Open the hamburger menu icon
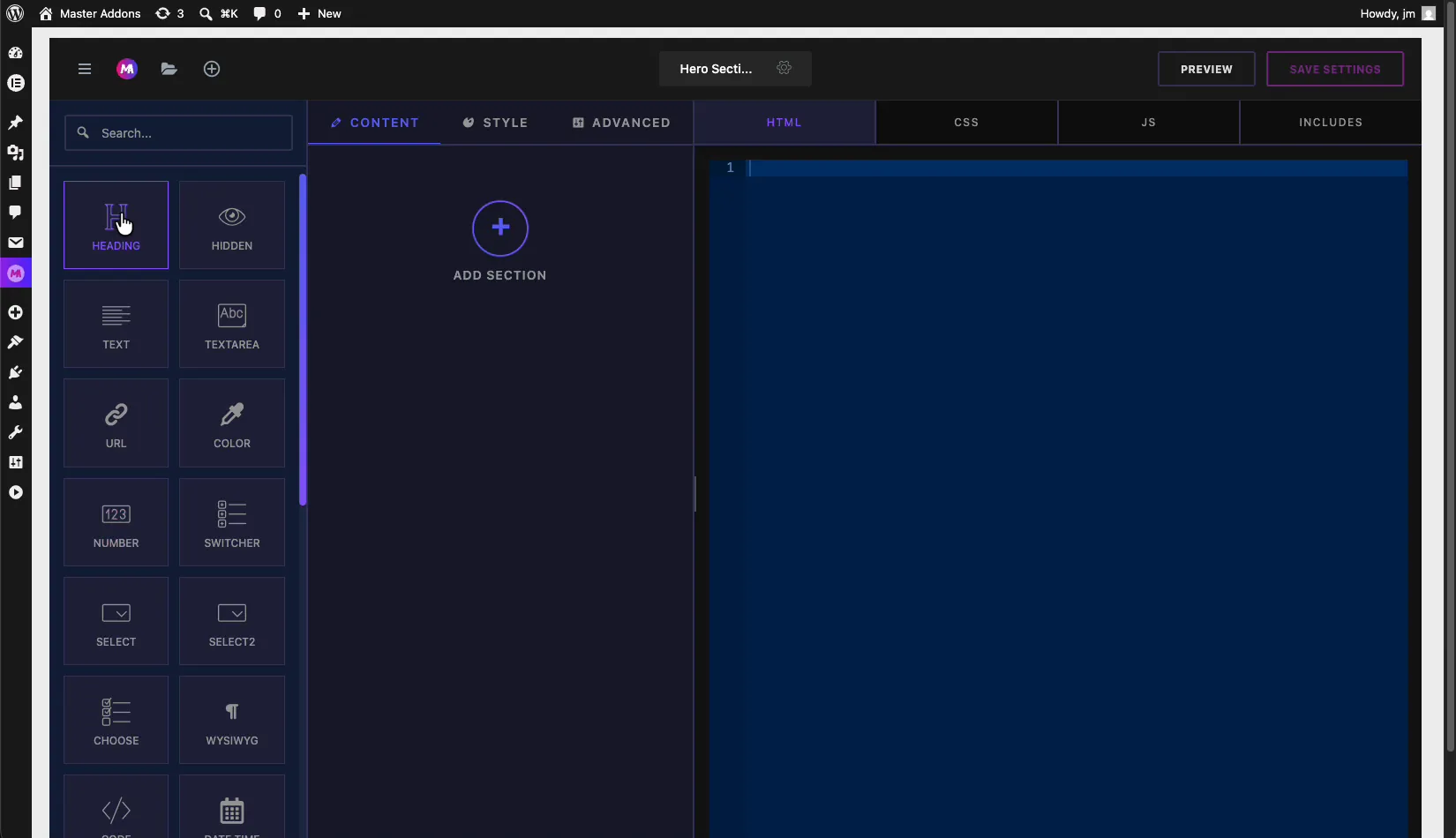Screen dimensions: 1456x838 (85, 69)
